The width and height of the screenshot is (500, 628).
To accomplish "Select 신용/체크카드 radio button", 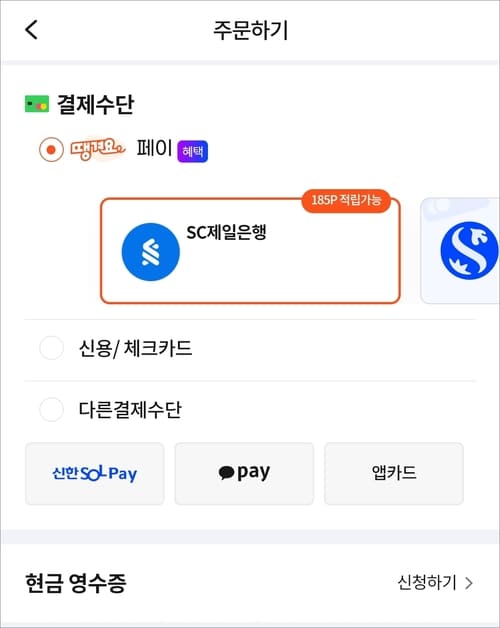I will (51, 348).
